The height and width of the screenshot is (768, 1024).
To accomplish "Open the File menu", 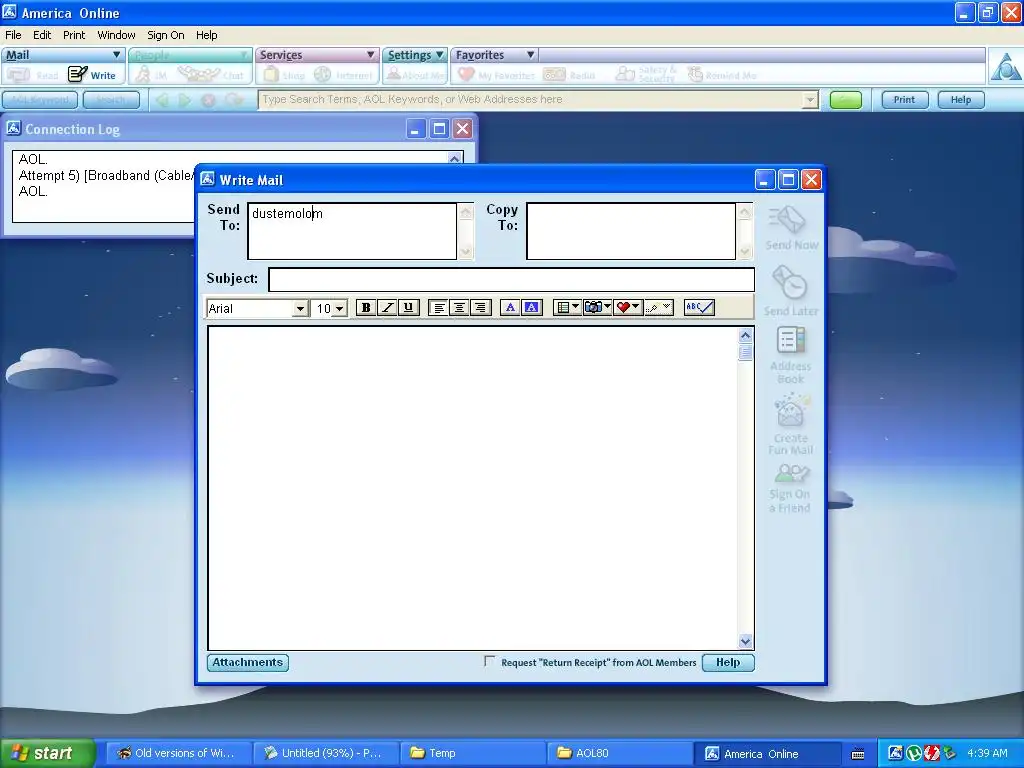I will pos(13,35).
